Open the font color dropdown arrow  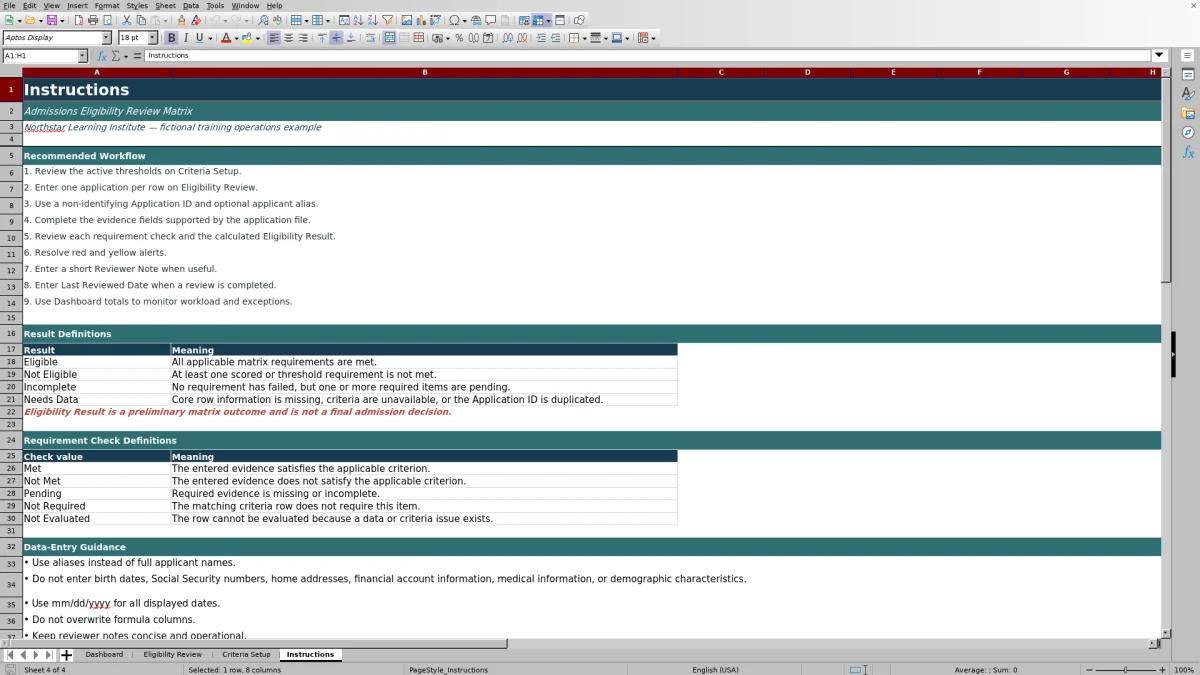[x=237, y=38]
